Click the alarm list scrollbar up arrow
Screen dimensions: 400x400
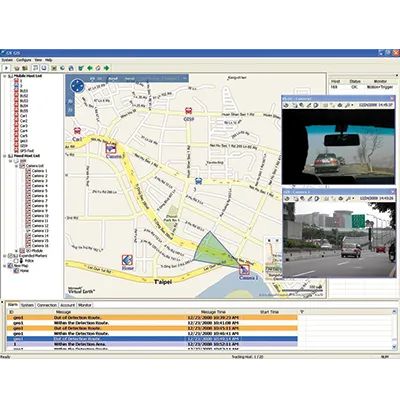tap(395, 312)
